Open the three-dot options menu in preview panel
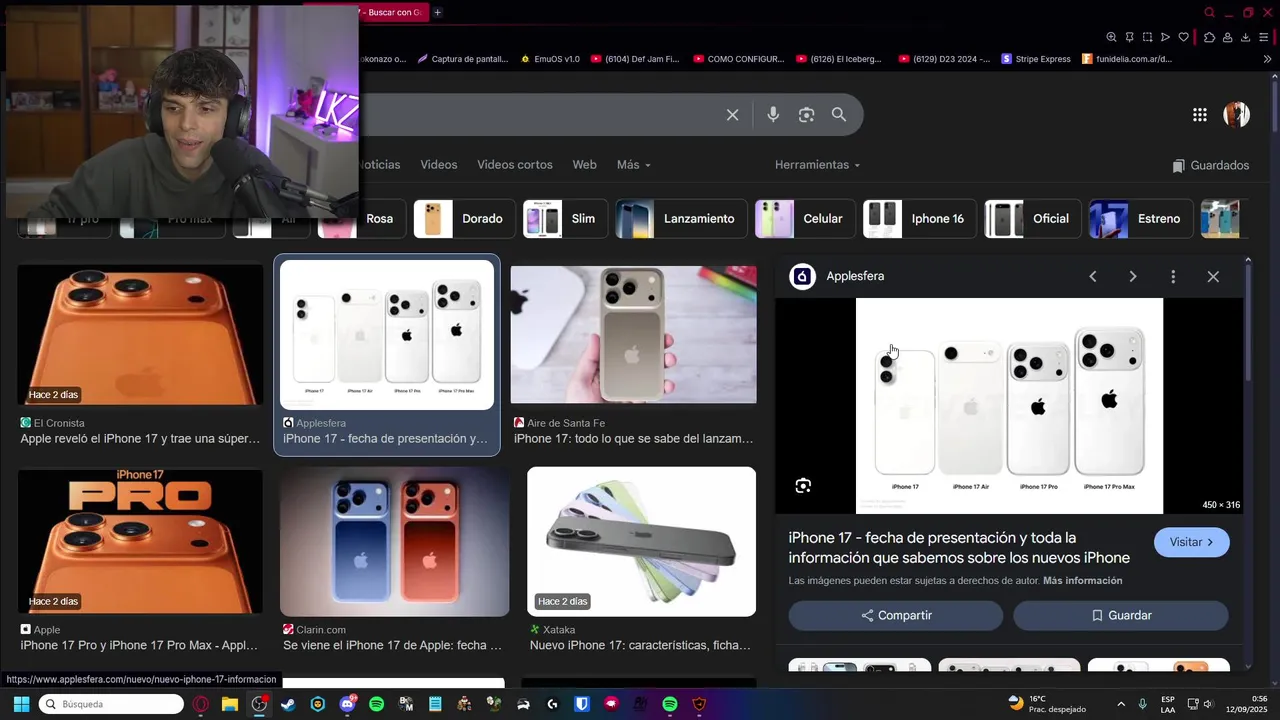 coord(1173,276)
